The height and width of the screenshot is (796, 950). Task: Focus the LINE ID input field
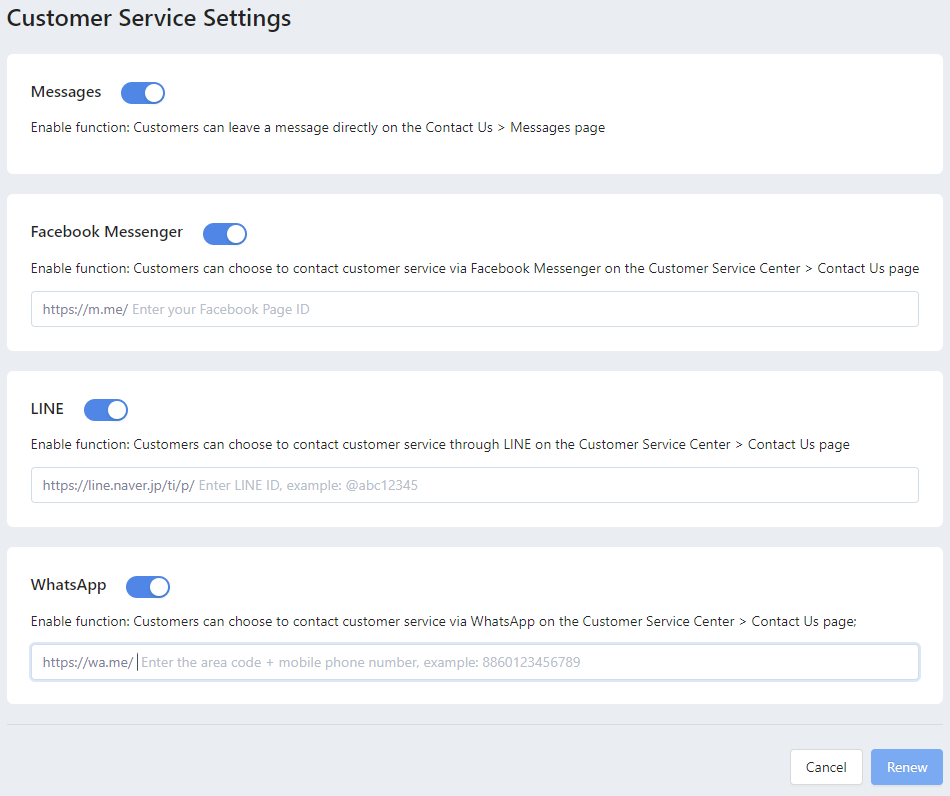[x=475, y=485]
